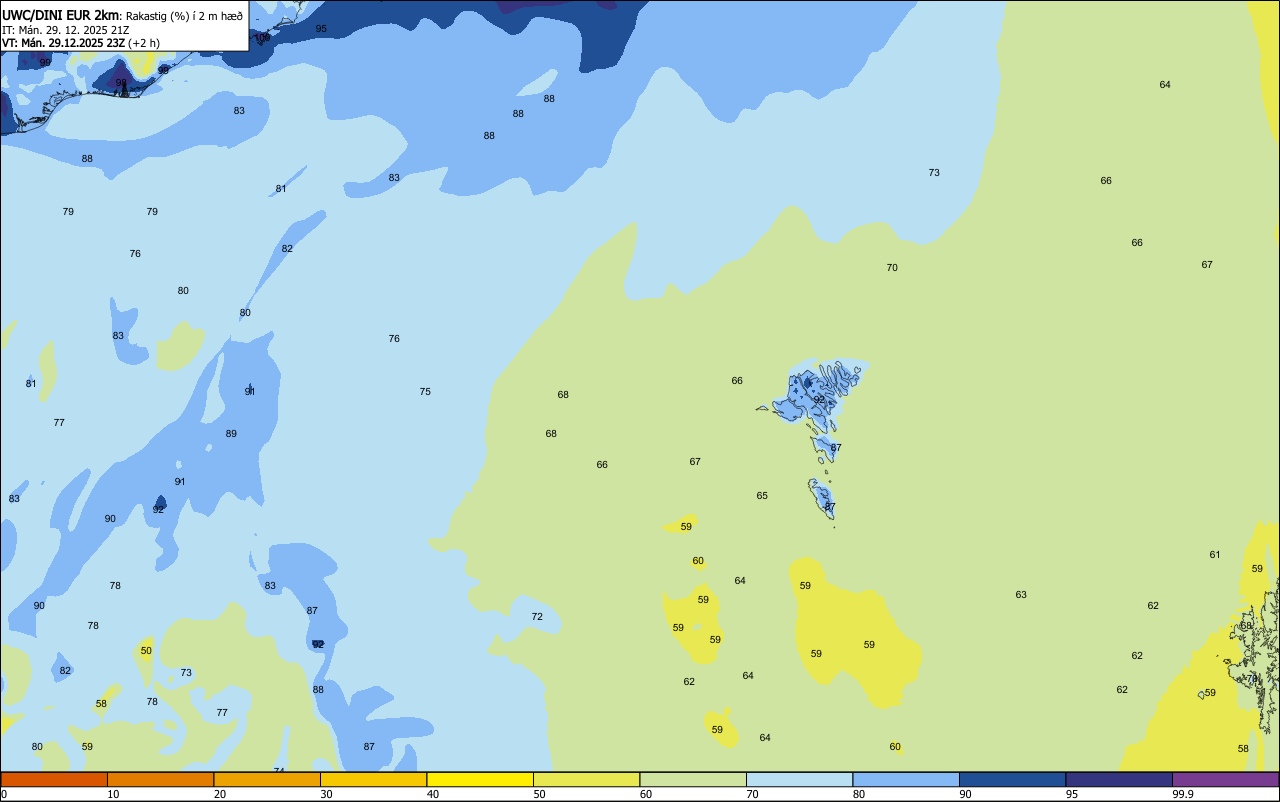Select the humidity value '89' on the map
Screen dimensions: 1280x802
coord(231,434)
